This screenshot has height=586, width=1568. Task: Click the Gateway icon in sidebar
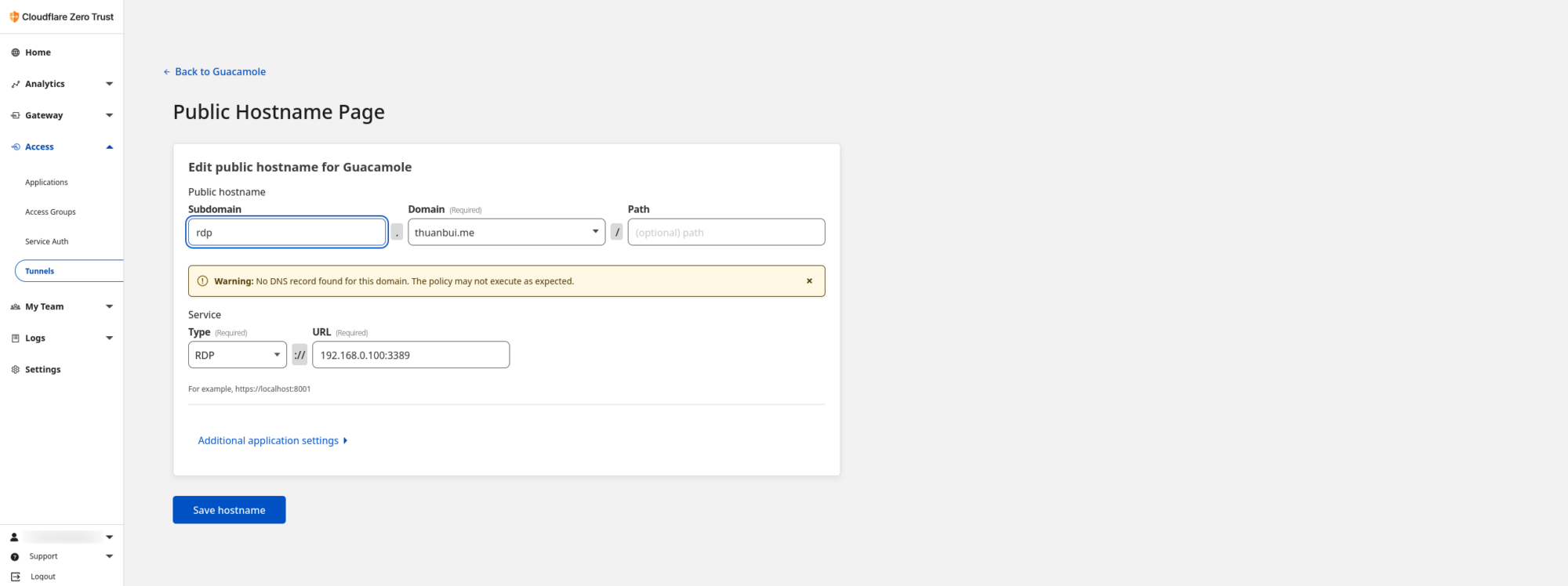click(15, 115)
